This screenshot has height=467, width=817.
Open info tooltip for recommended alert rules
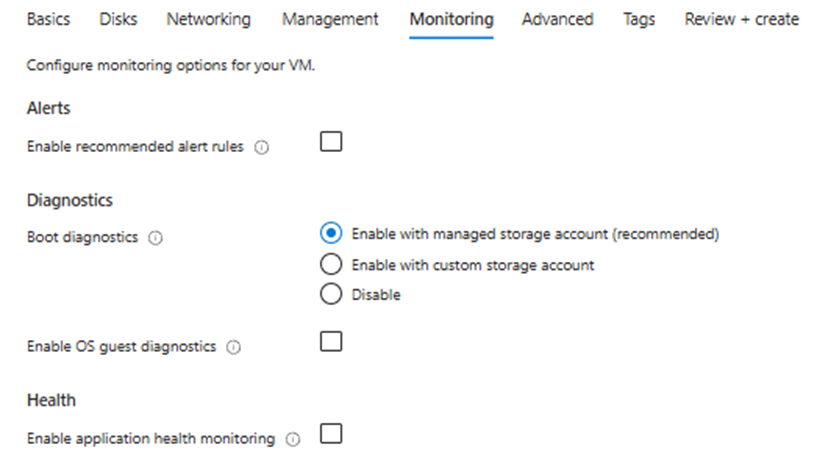coord(262,147)
